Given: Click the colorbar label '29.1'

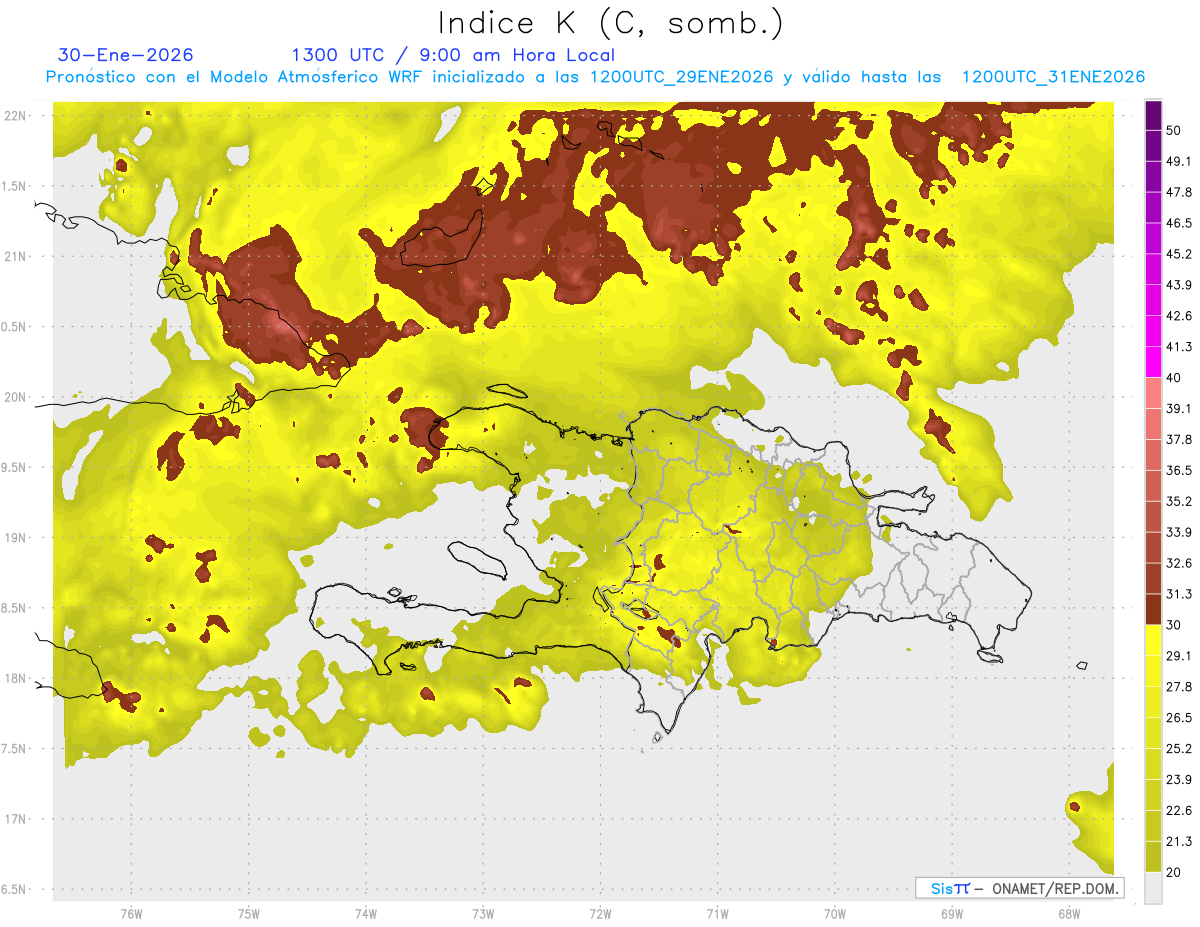Looking at the screenshot, I should tap(1179, 656).
